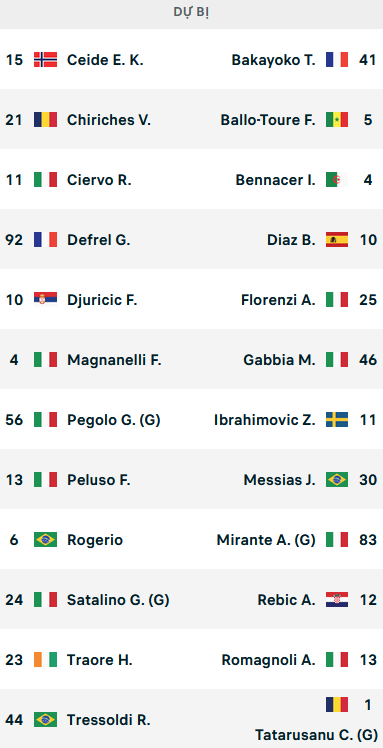Open Tressoldi R. player page

point(109,719)
